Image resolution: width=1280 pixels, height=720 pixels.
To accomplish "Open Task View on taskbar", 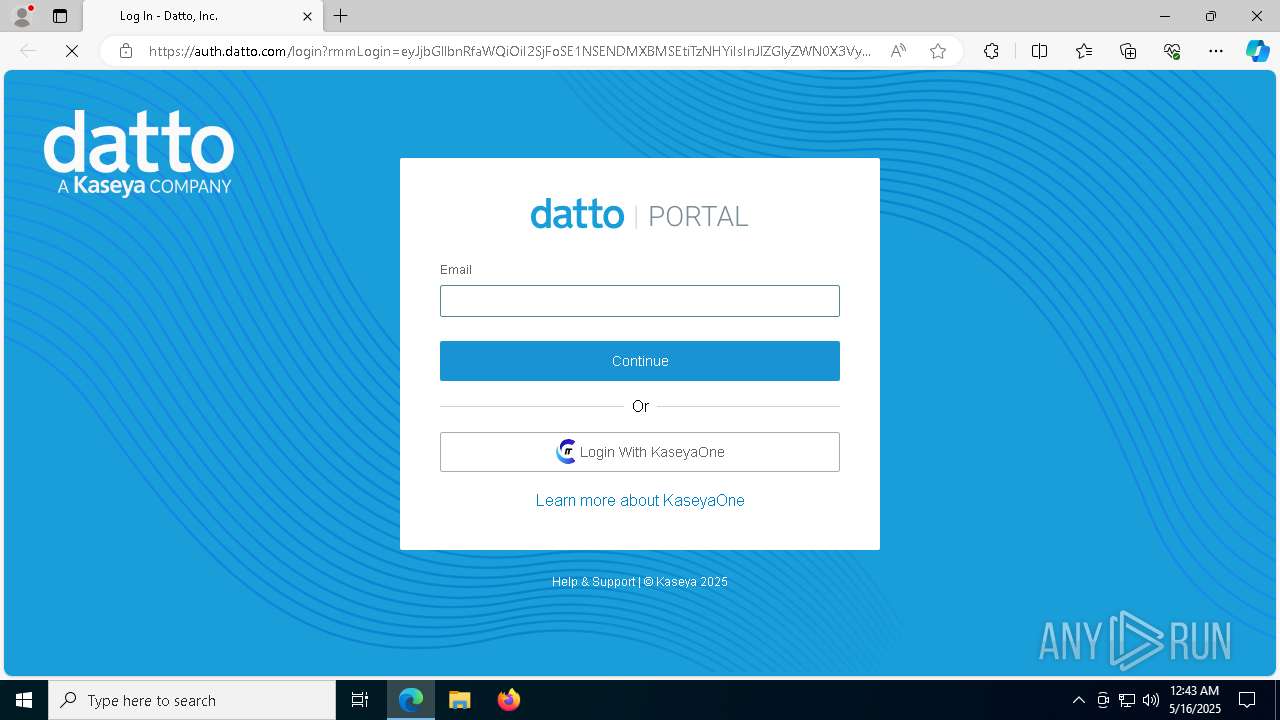I will (360, 700).
